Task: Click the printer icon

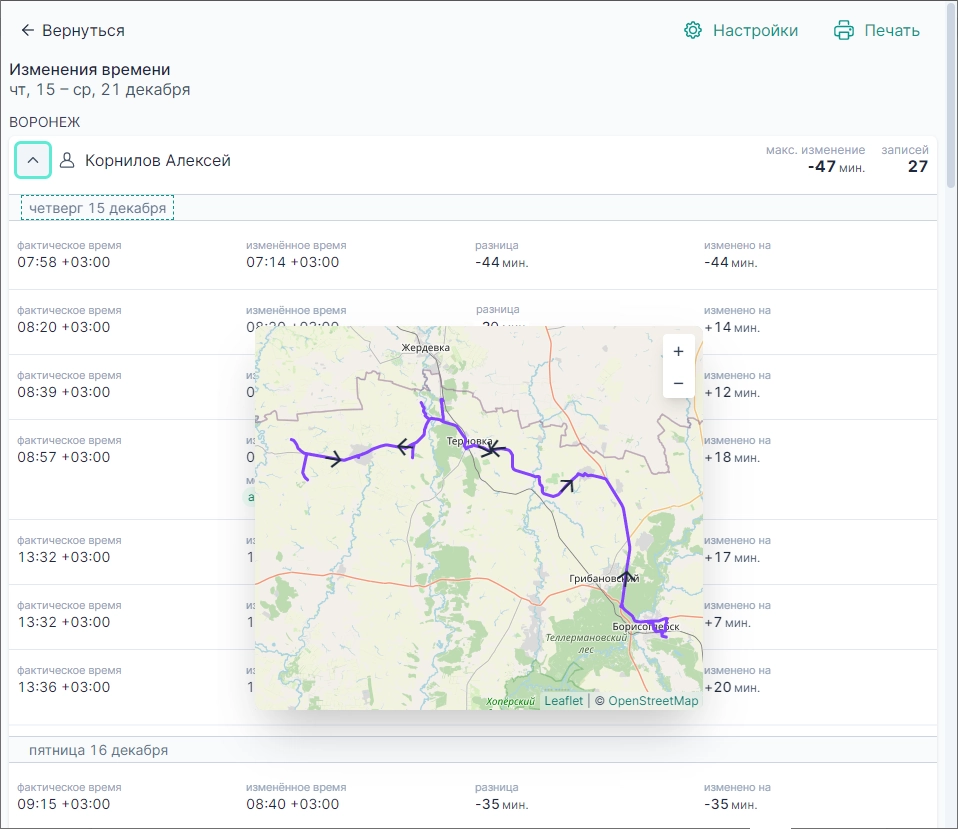Action: [844, 31]
